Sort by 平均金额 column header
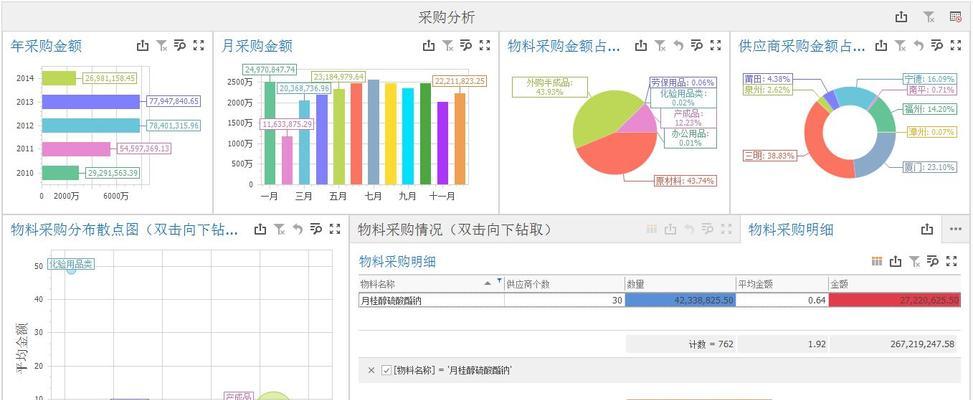This screenshot has width=973, height=400. click(782, 284)
